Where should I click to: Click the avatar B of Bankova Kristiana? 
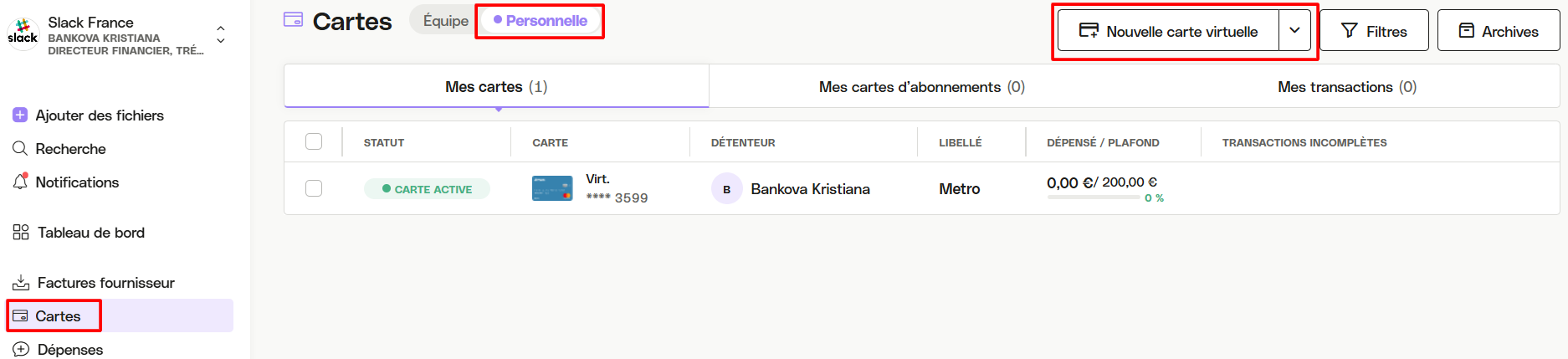point(726,189)
